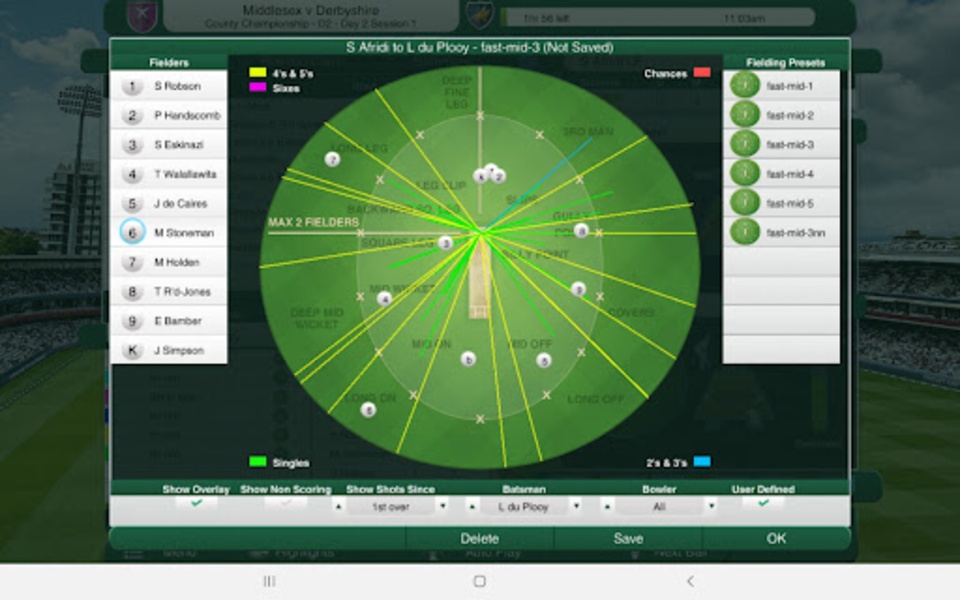Select highlighted fielder 6 badge for M Stoneman
960x600 pixels.
click(132, 233)
